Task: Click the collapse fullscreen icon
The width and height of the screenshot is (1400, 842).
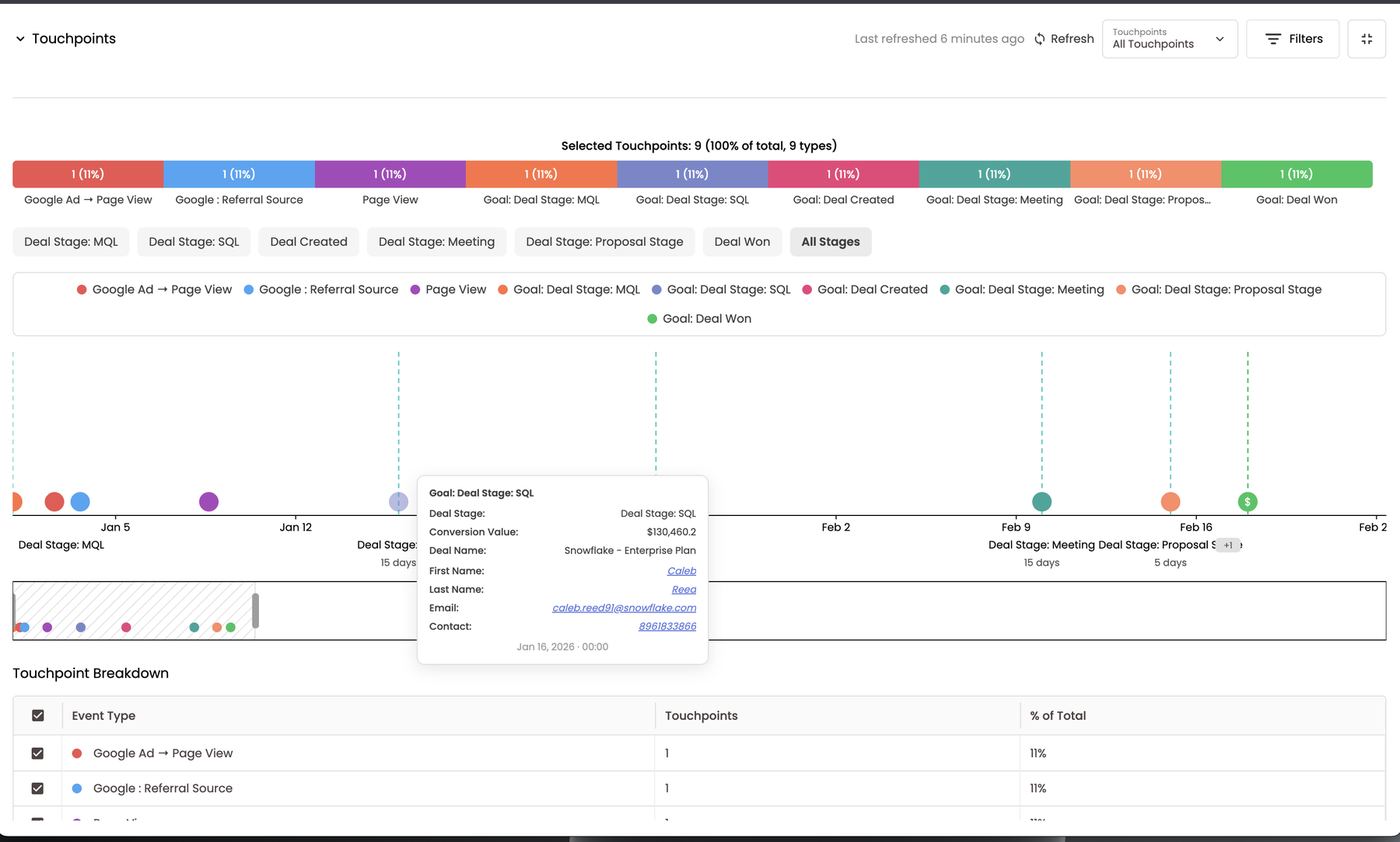Action: [1367, 39]
